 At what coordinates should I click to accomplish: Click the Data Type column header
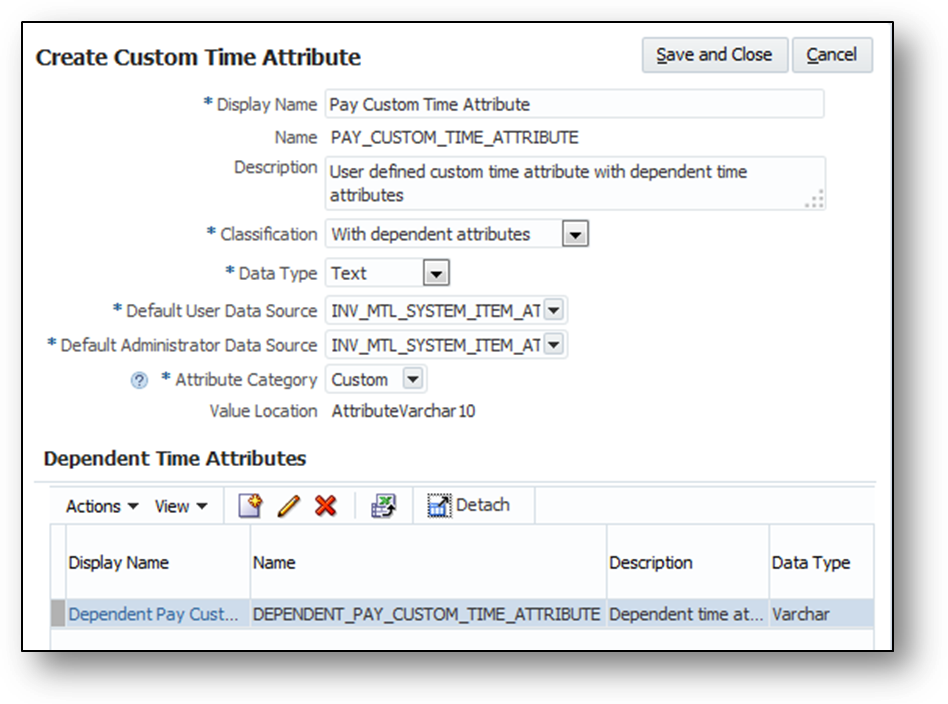(810, 563)
